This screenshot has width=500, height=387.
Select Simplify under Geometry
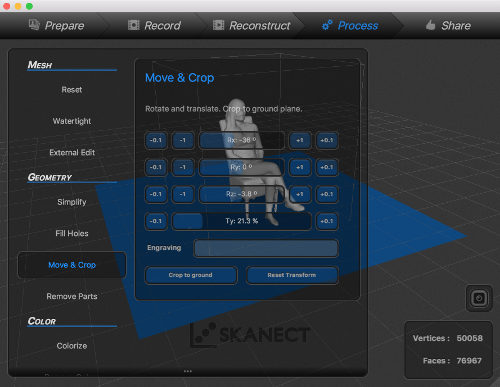click(x=72, y=202)
